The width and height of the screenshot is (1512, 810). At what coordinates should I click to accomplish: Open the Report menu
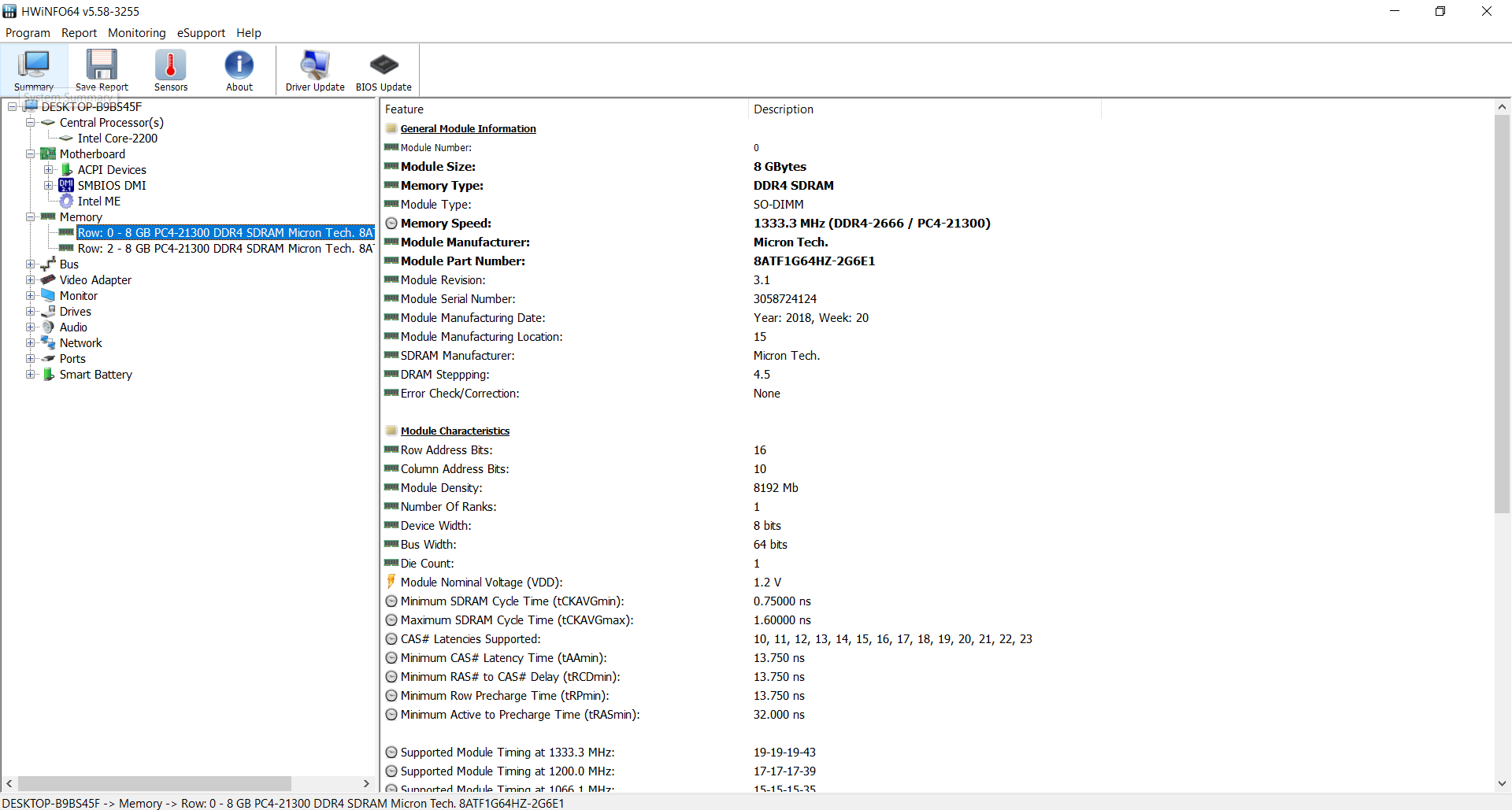click(79, 33)
